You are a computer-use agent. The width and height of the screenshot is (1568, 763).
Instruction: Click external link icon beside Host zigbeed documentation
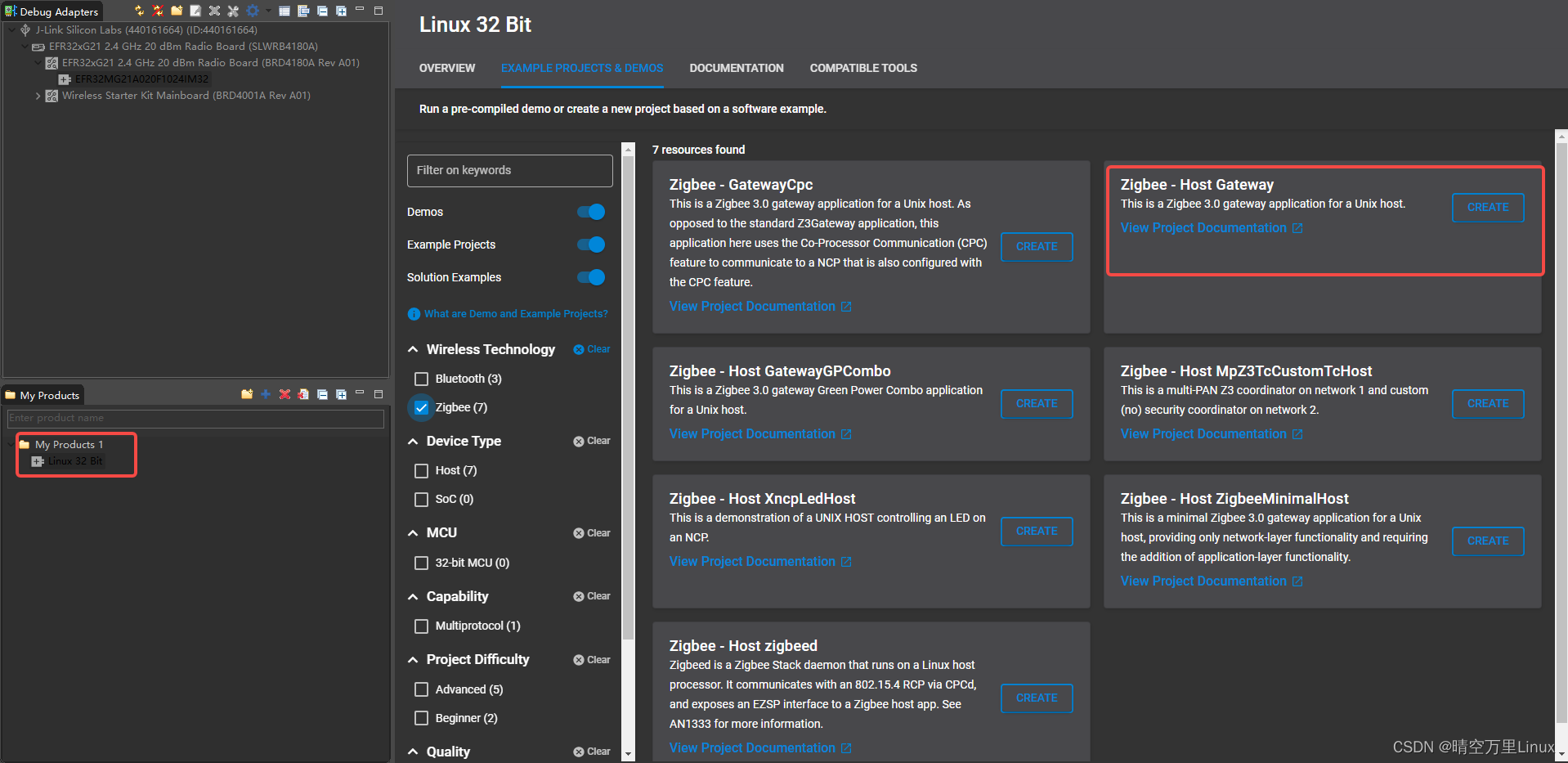pyautogui.click(x=846, y=748)
